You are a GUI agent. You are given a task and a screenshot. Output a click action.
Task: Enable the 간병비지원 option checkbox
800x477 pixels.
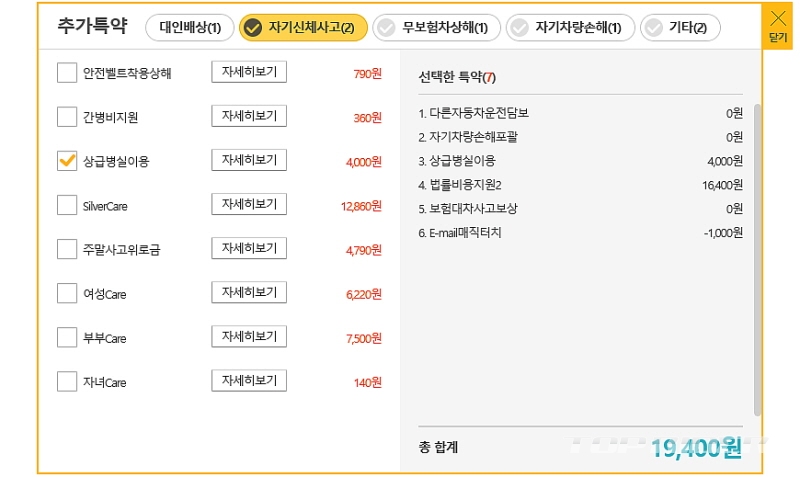[x=67, y=116]
